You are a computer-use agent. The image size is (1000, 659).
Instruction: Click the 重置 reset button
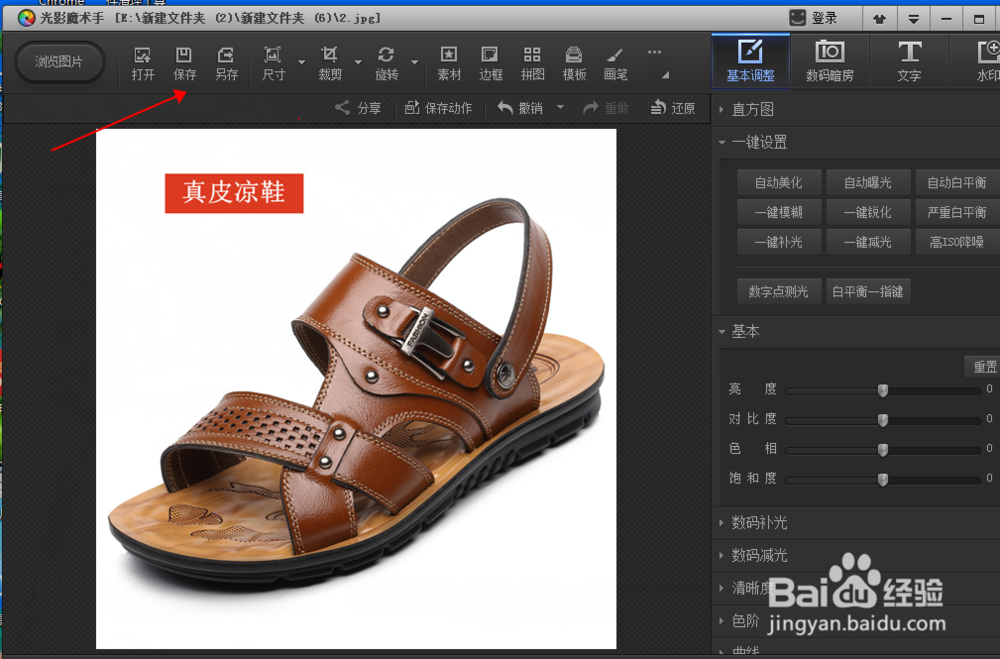click(x=983, y=366)
